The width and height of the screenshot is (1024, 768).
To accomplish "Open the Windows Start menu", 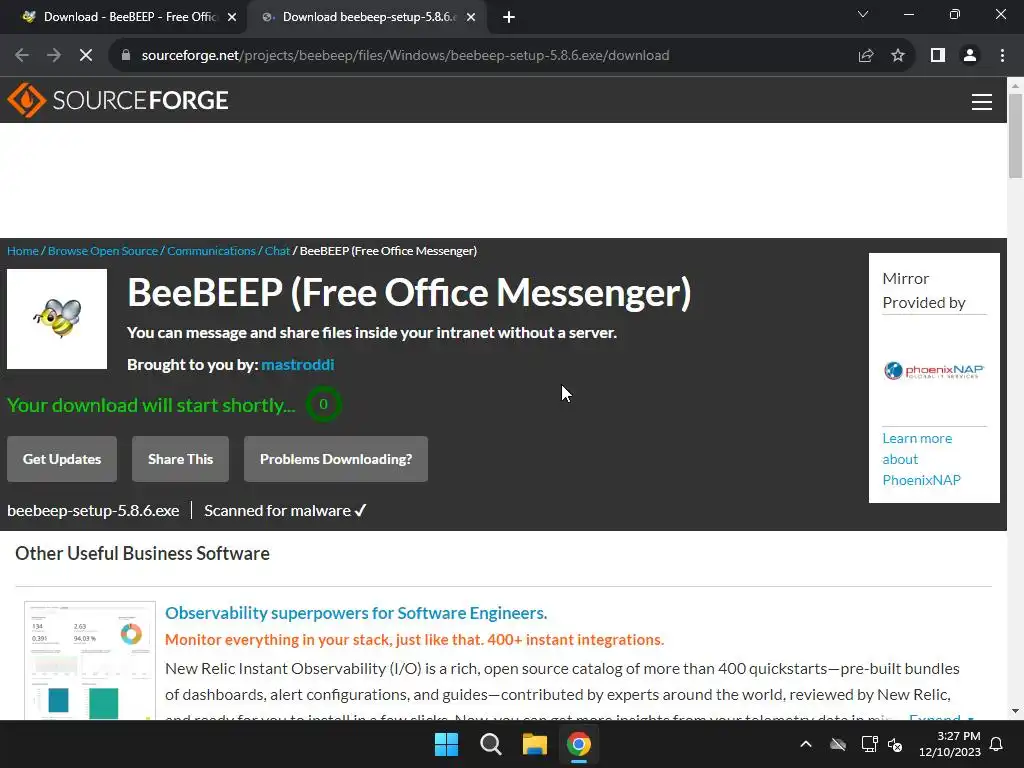I will 447,744.
